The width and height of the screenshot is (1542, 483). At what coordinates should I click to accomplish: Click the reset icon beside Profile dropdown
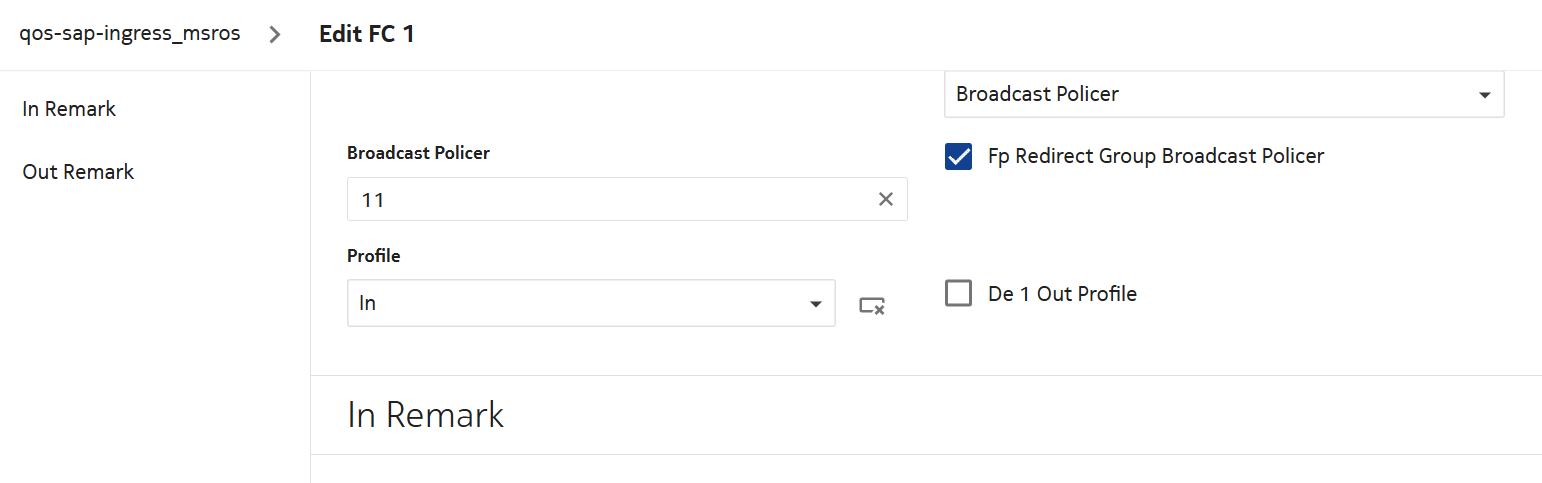872,305
